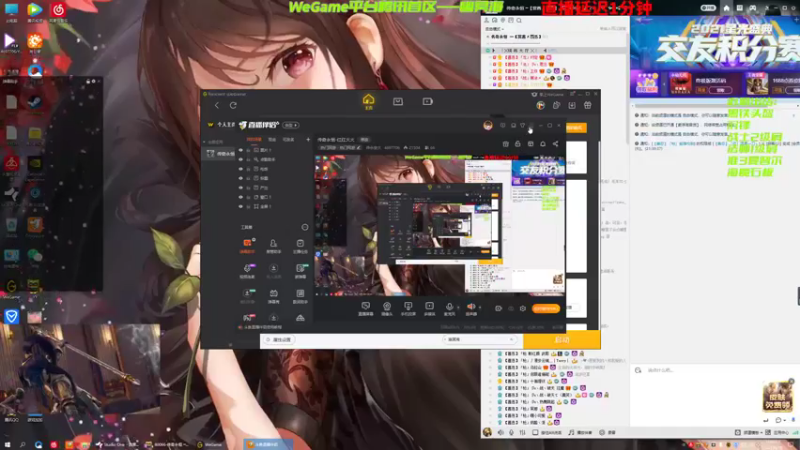The height and width of the screenshot is (450, 800).
Task: Toggle the eye of the fifth source row
Action: tap(241, 188)
